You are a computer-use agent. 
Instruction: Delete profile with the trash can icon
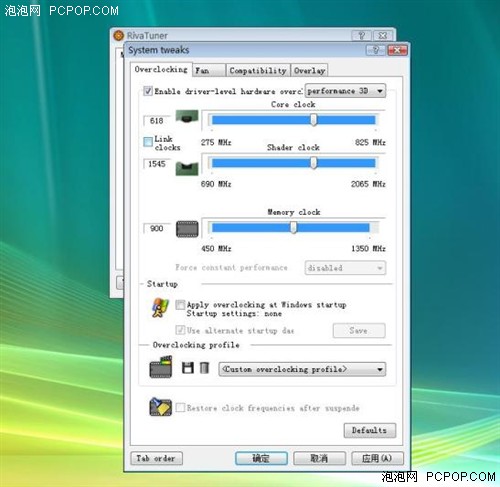coord(204,368)
